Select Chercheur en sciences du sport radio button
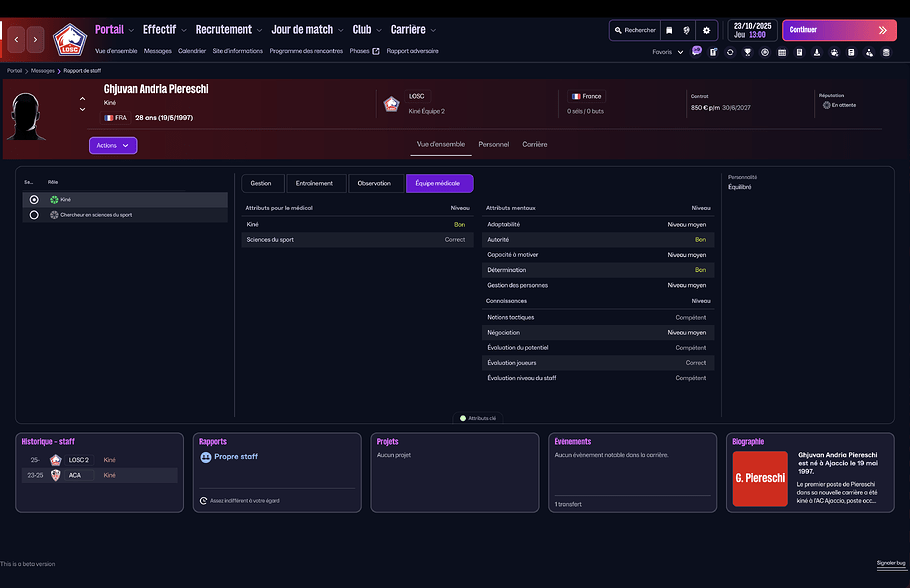Image resolution: width=910 pixels, height=588 pixels. pyautogui.click(x=34, y=215)
